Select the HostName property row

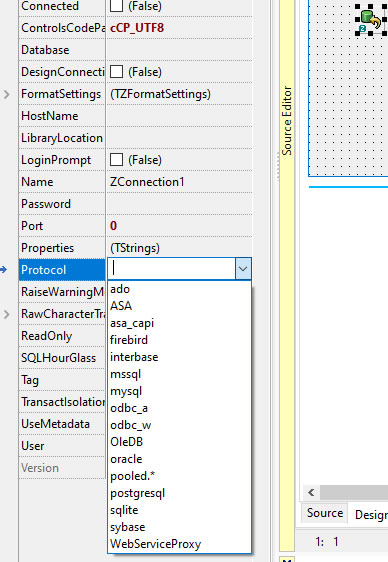click(136, 116)
